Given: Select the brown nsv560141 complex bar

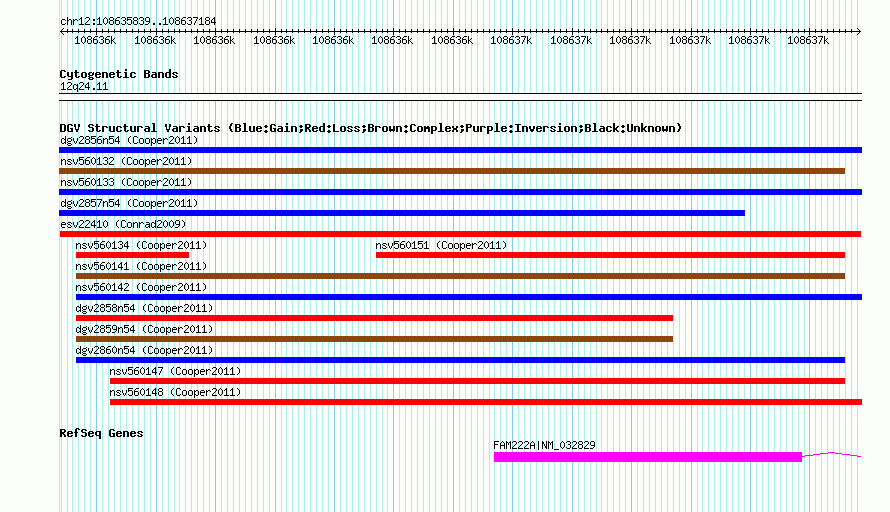Looking at the screenshot, I should [460, 276].
